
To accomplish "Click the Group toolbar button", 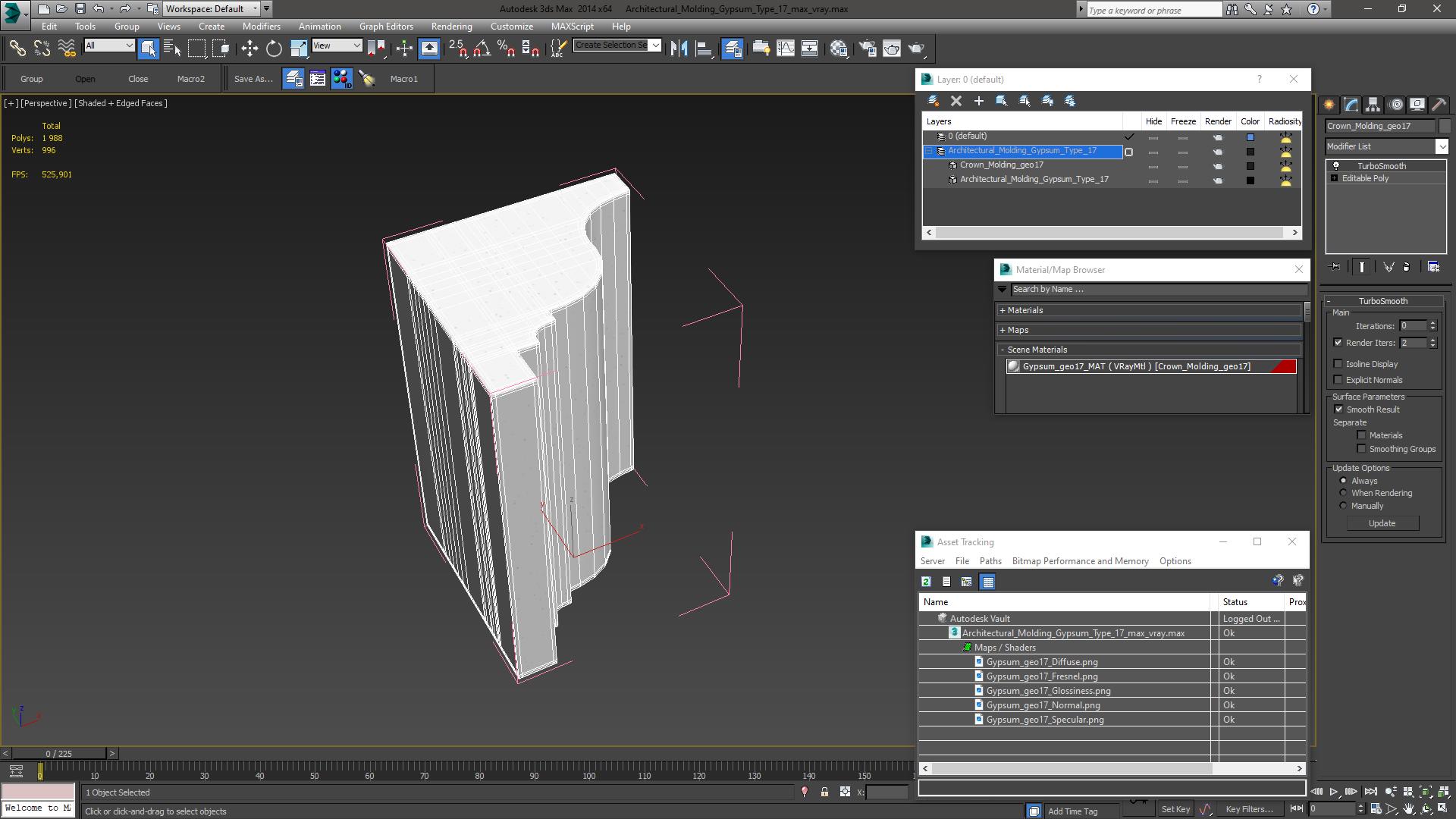I will pyautogui.click(x=31, y=79).
